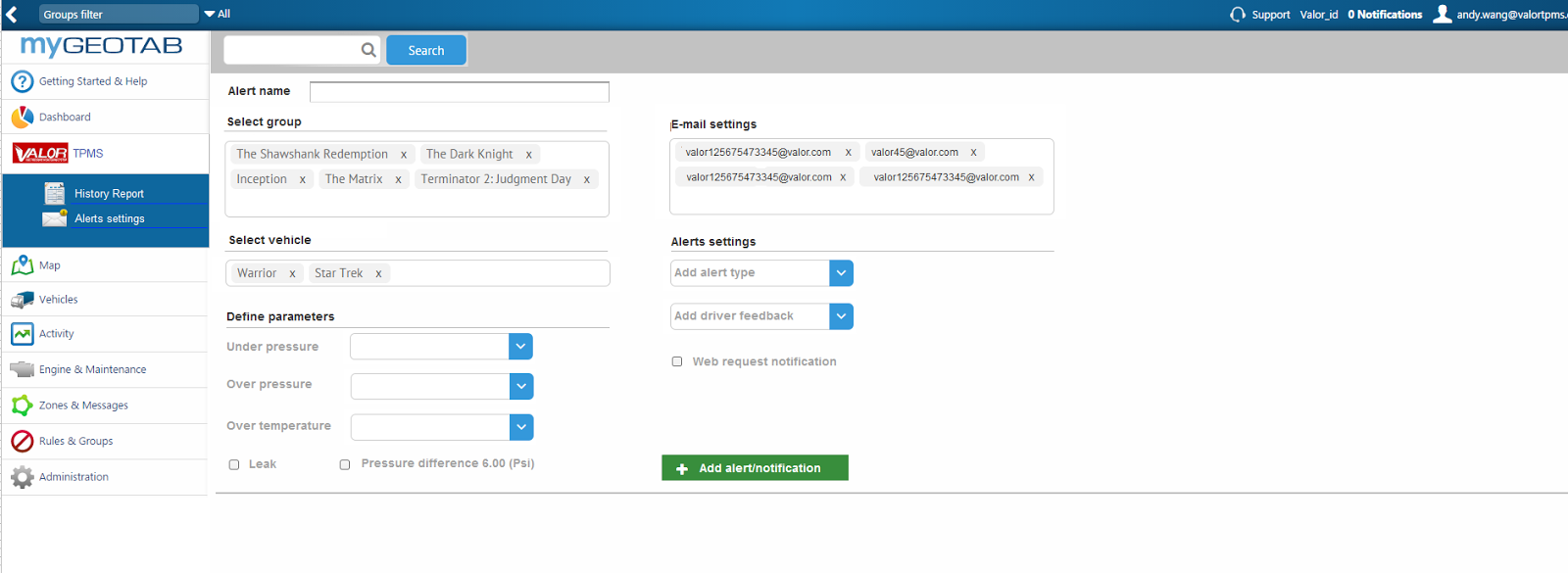The width and height of the screenshot is (1568, 573).
Task: Click the Vehicles truck icon
Action: click(22, 300)
